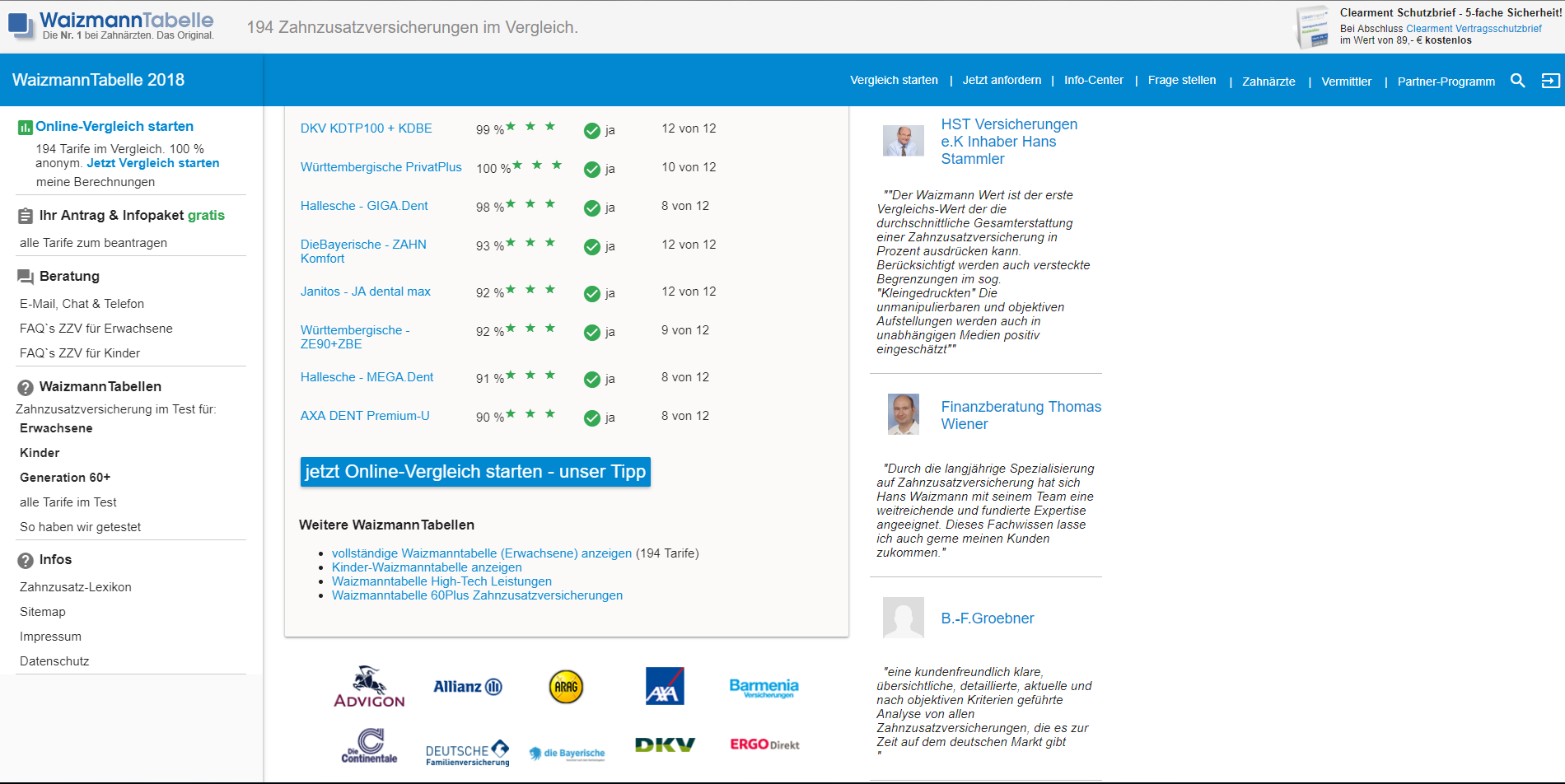The image size is (1565, 784).
Task: Click the B.-F.Groebner placeholder avatar
Action: click(x=904, y=618)
